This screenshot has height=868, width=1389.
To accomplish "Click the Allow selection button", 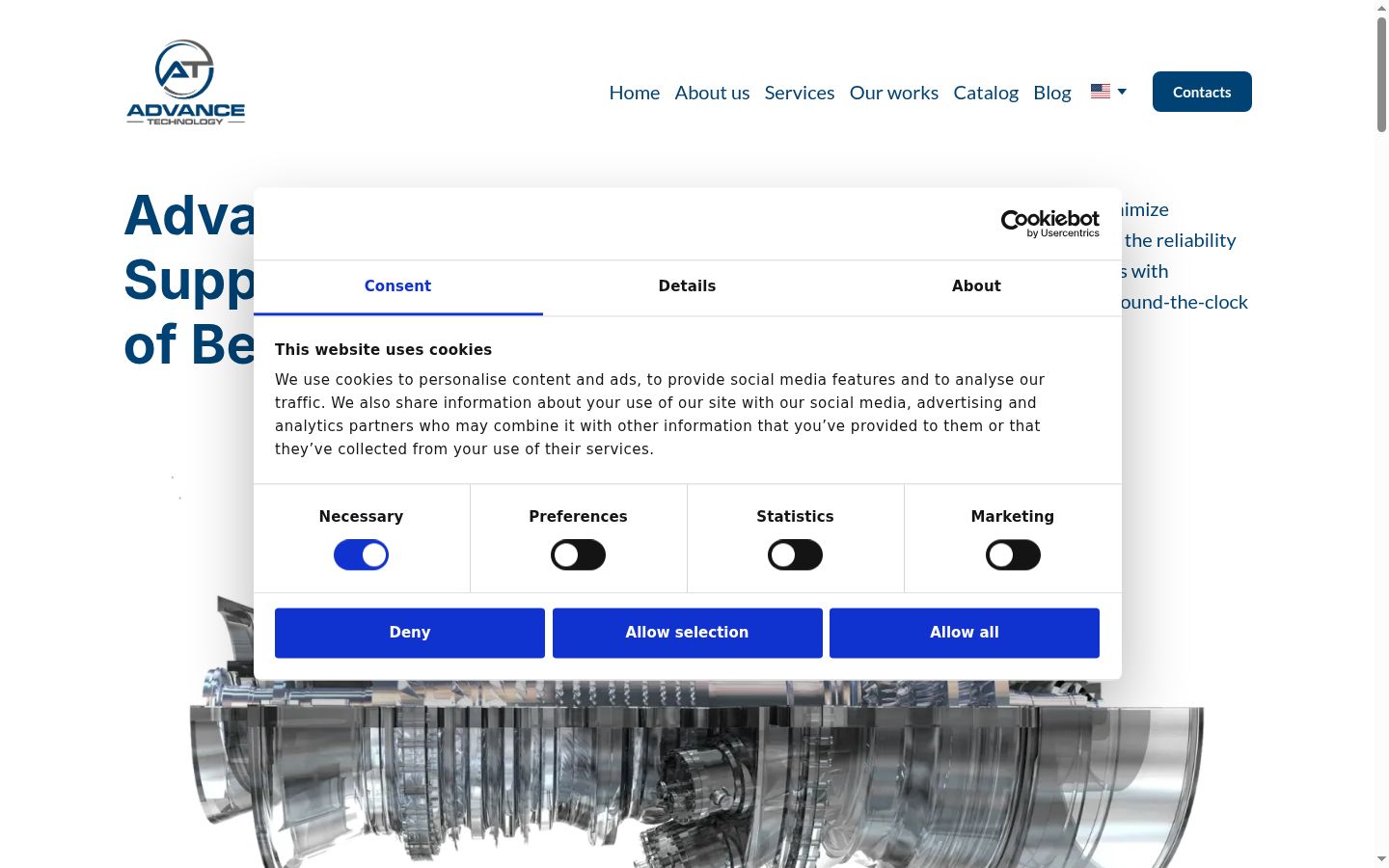I will [688, 633].
